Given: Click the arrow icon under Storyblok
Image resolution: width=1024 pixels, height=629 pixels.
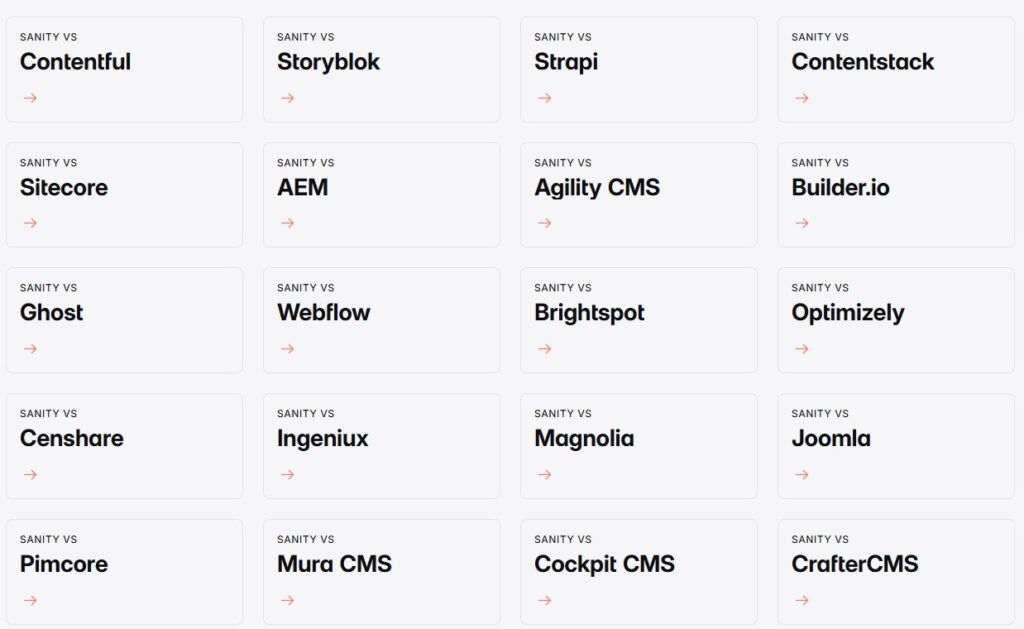Looking at the screenshot, I should click(287, 98).
